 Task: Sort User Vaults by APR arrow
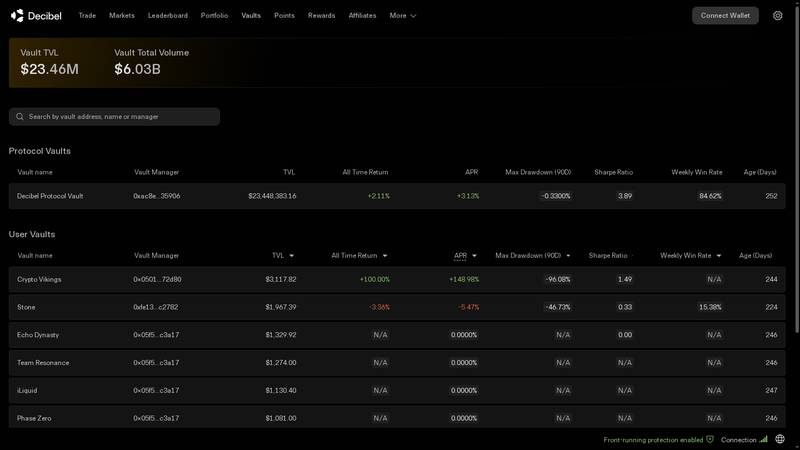coord(474,256)
